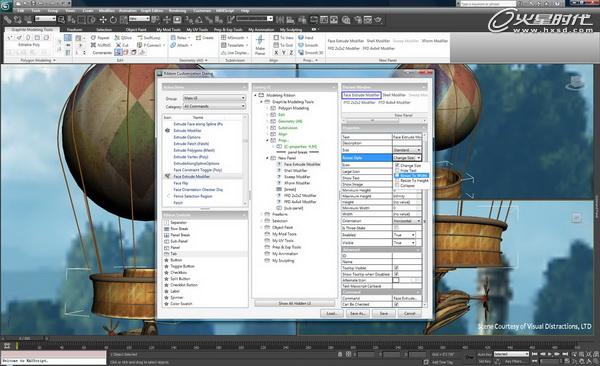Viewport: 600px width, 366px height.
Task: Check the Collapse option
Action: tap(397, 185)
